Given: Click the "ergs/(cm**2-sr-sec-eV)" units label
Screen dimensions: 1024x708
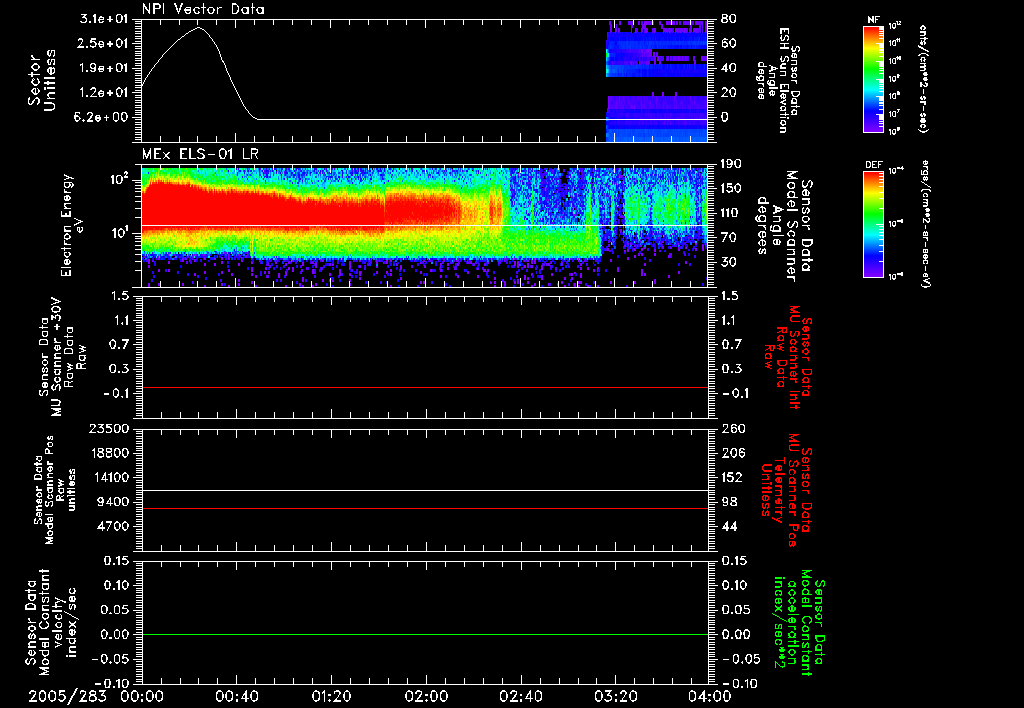Looking at the screenshot, I should 924,224.
